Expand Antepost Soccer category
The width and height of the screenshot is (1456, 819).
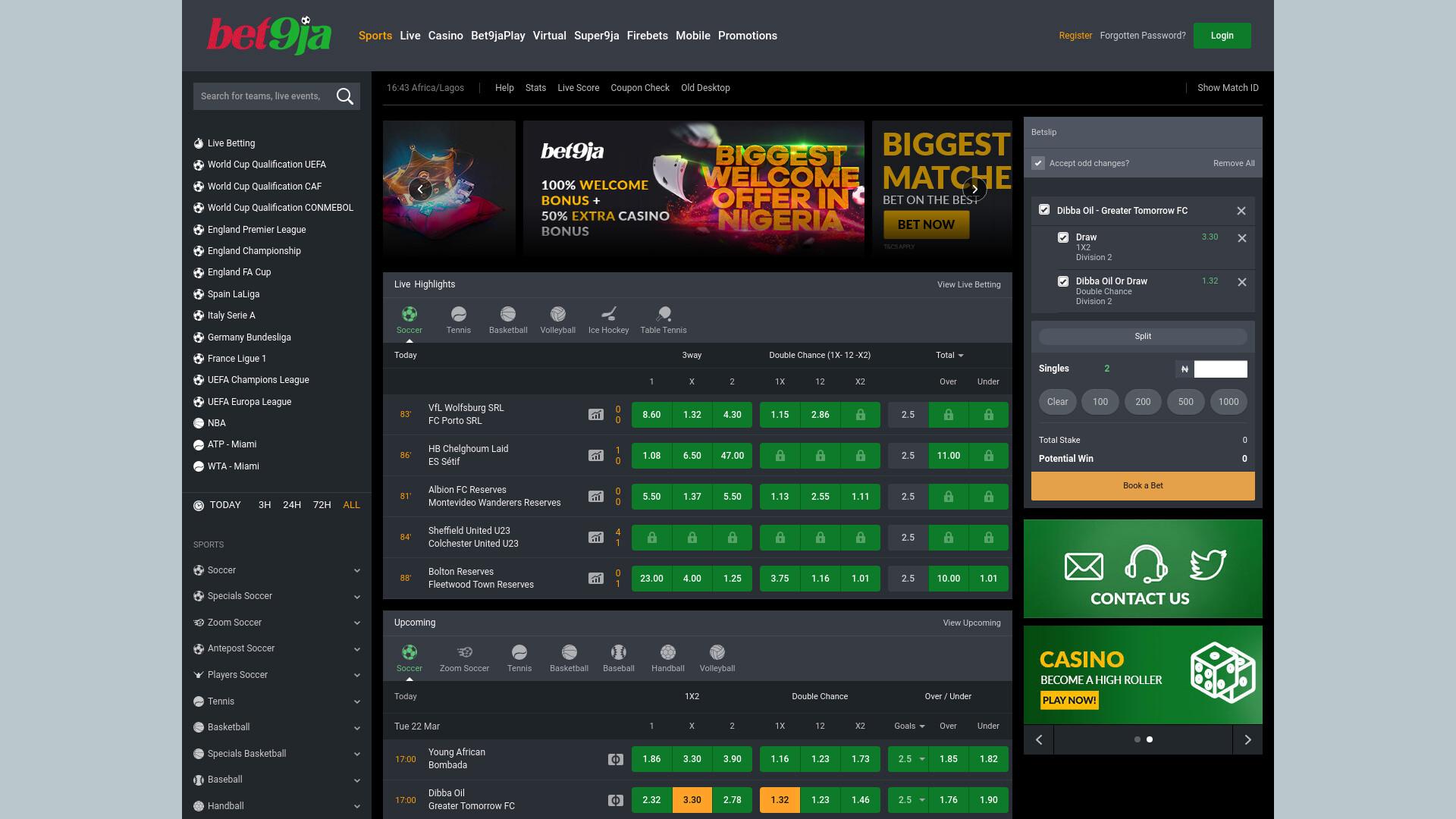click(x=357, y=649)
